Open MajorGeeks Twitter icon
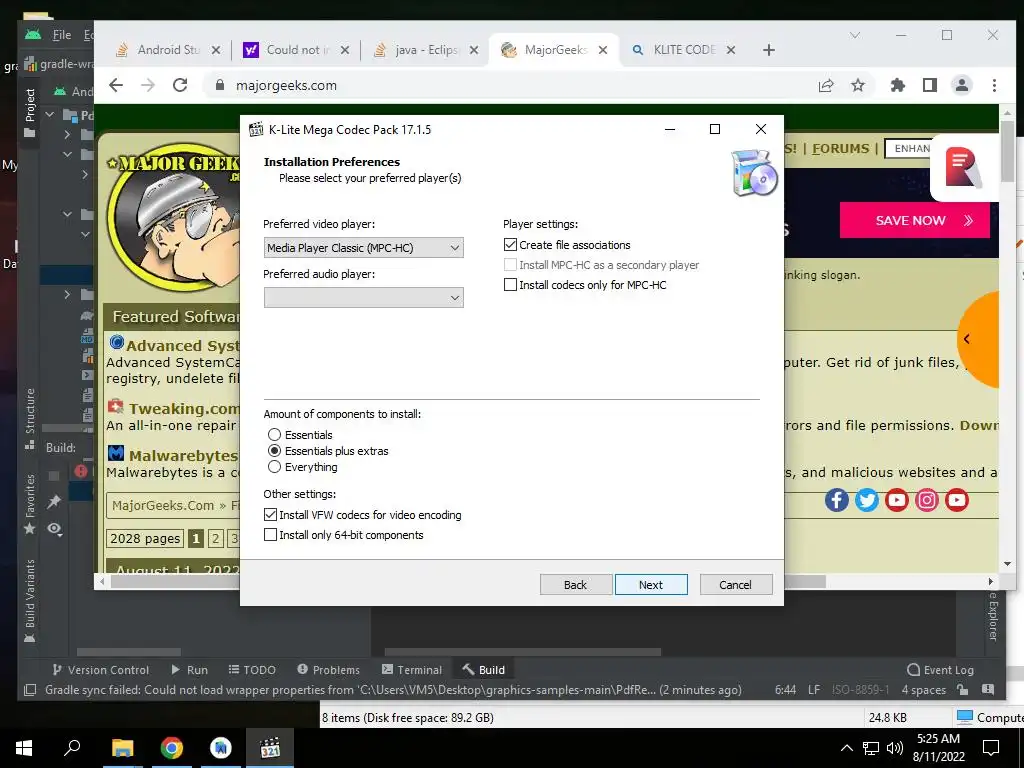1024x768 pixels. coord(867,500)
